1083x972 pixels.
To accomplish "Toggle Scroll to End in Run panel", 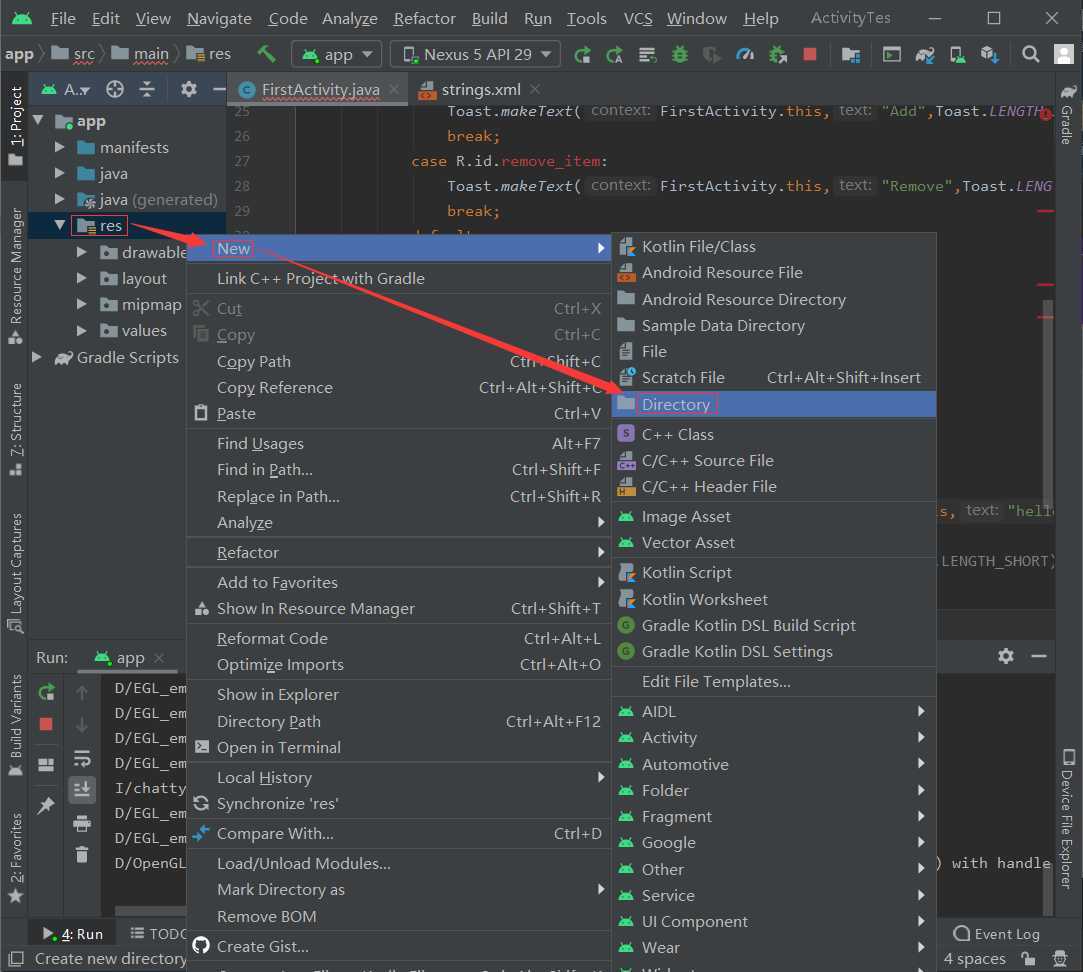I will (82, 789).
